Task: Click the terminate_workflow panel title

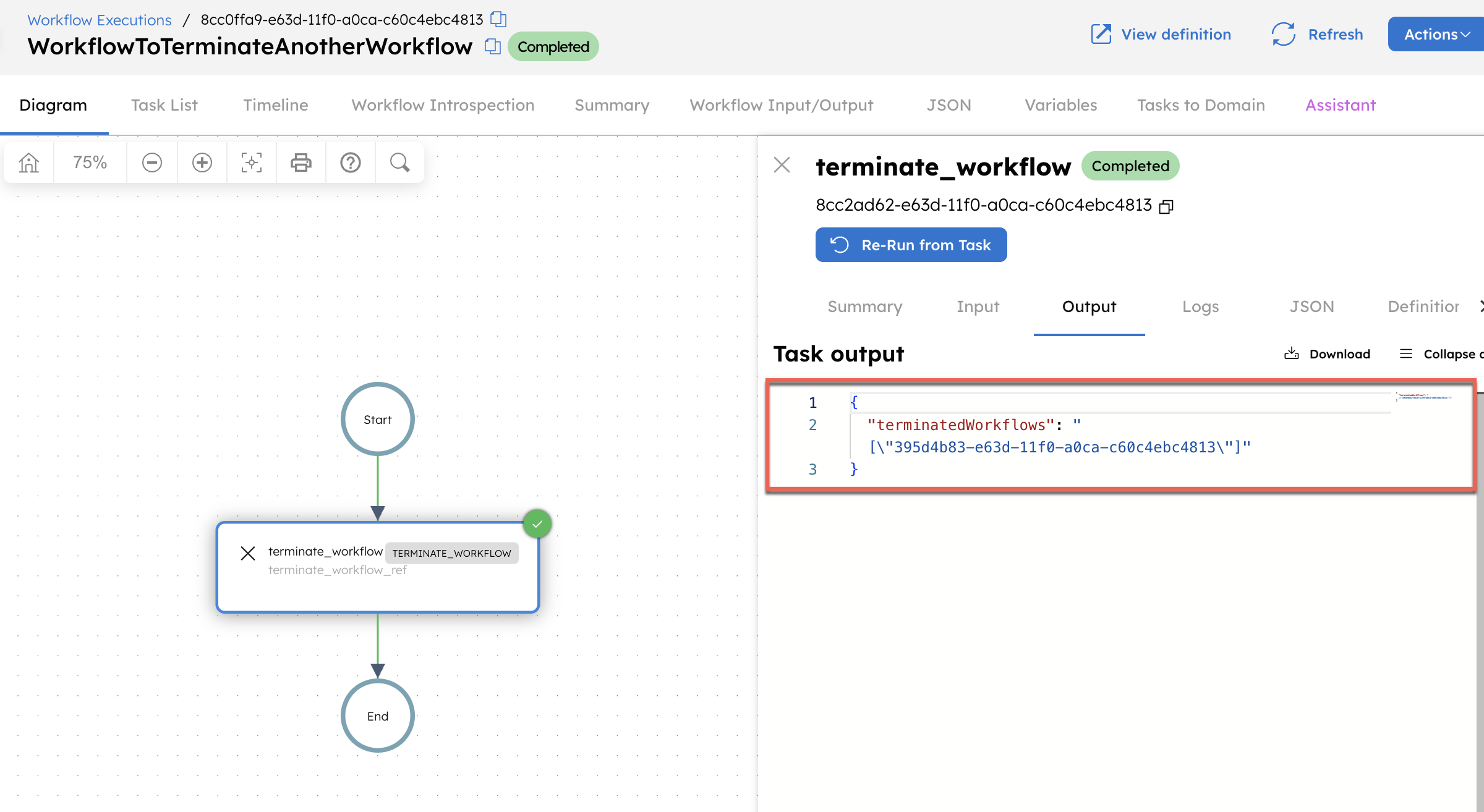Action: pos(944,166)
